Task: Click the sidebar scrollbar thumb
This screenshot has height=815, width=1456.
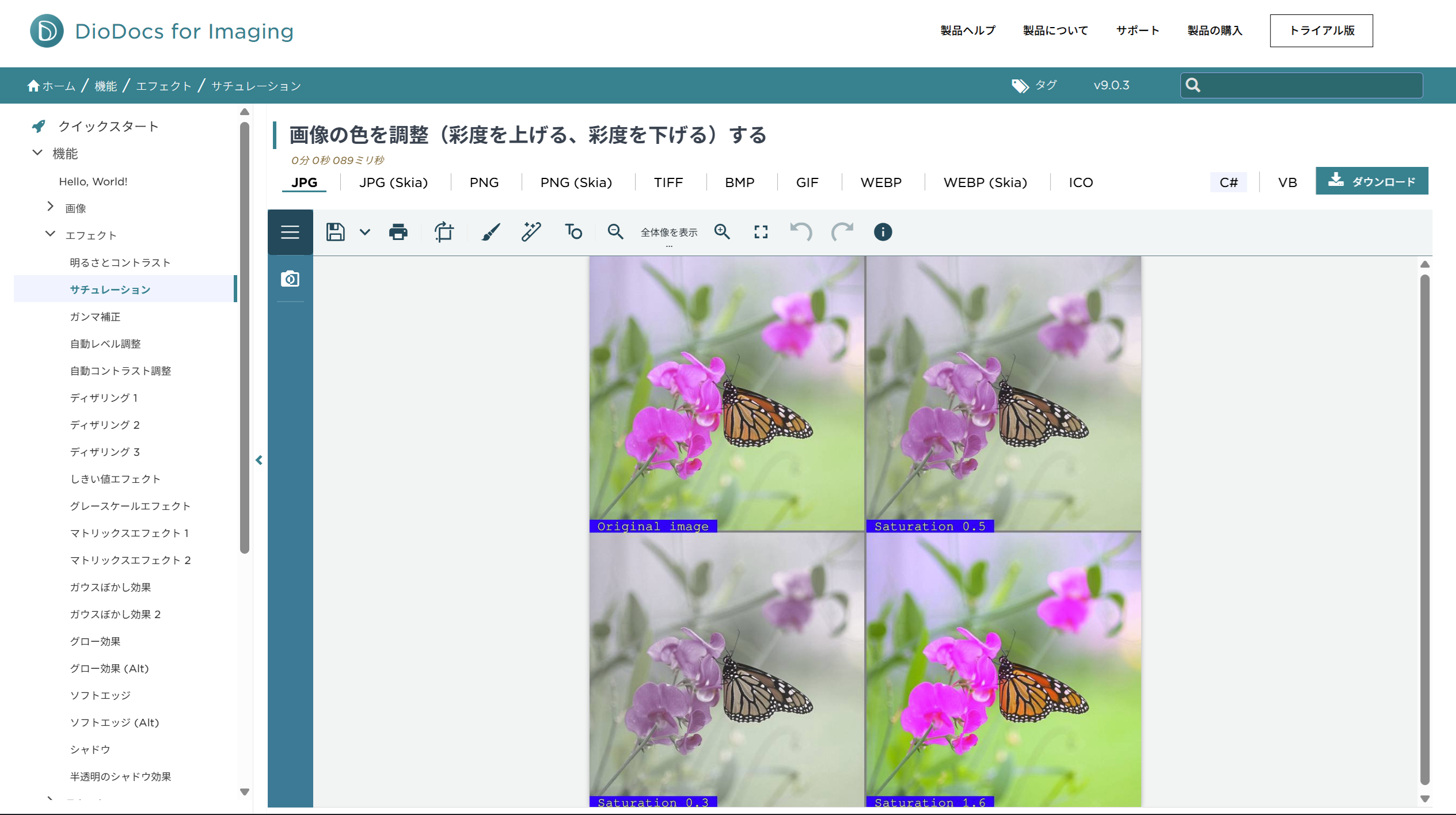Action: [245, 337]
